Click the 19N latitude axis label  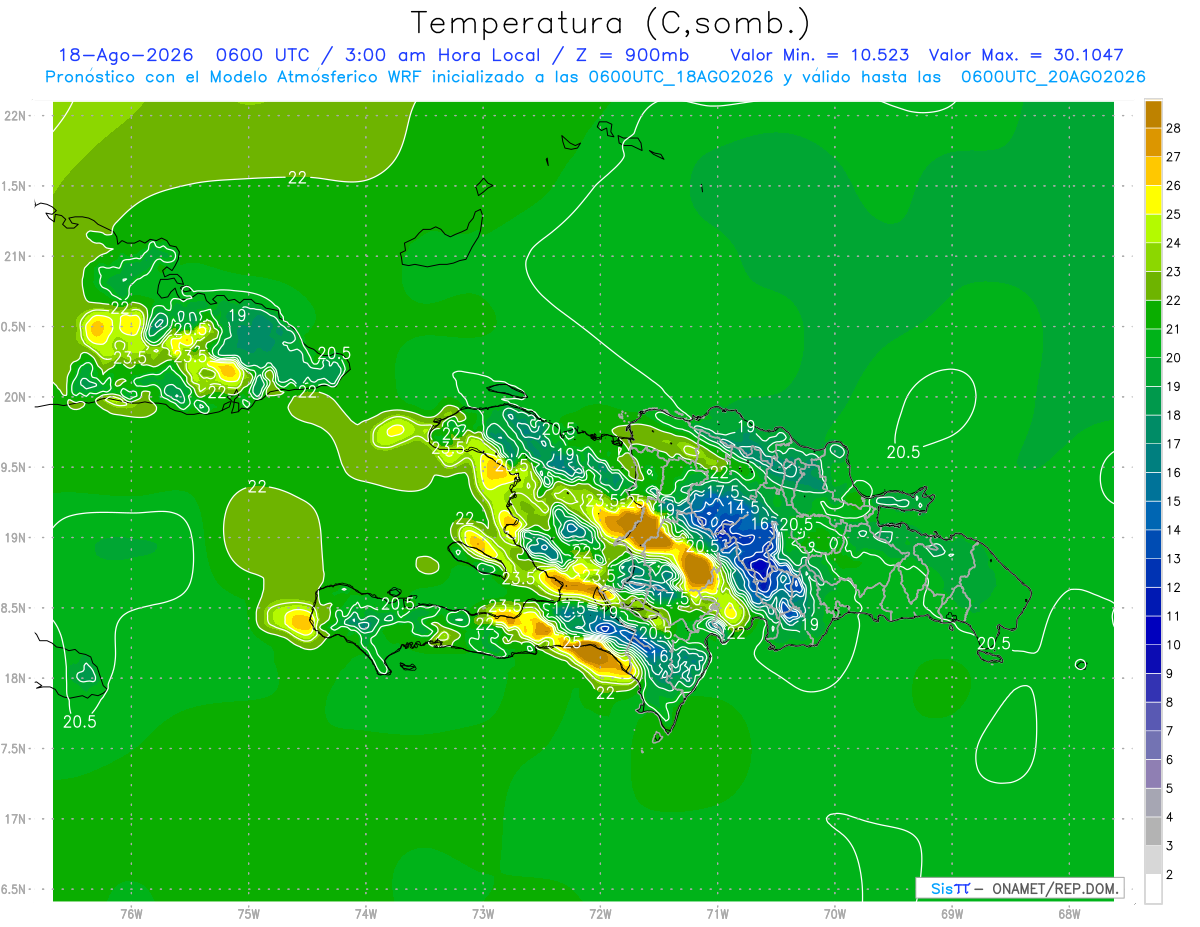(17, 538)
